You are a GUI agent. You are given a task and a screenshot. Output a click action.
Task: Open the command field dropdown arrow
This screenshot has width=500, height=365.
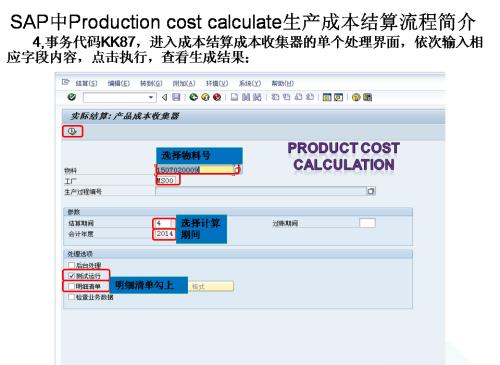tap(151, 97)
